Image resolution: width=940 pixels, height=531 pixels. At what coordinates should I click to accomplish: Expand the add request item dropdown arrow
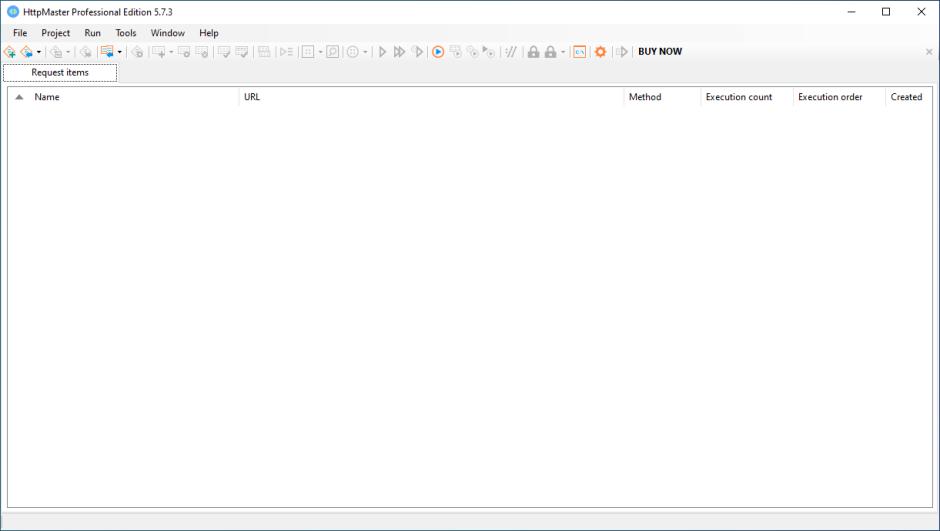click(x=171, y=52)
